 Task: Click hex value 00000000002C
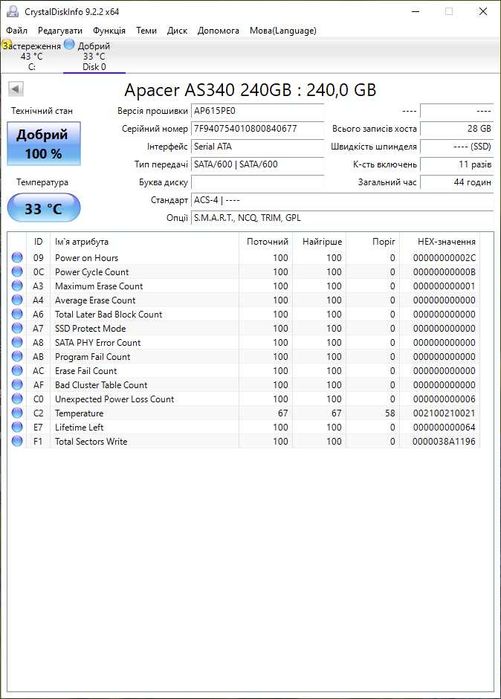click(x=444, y=258)
